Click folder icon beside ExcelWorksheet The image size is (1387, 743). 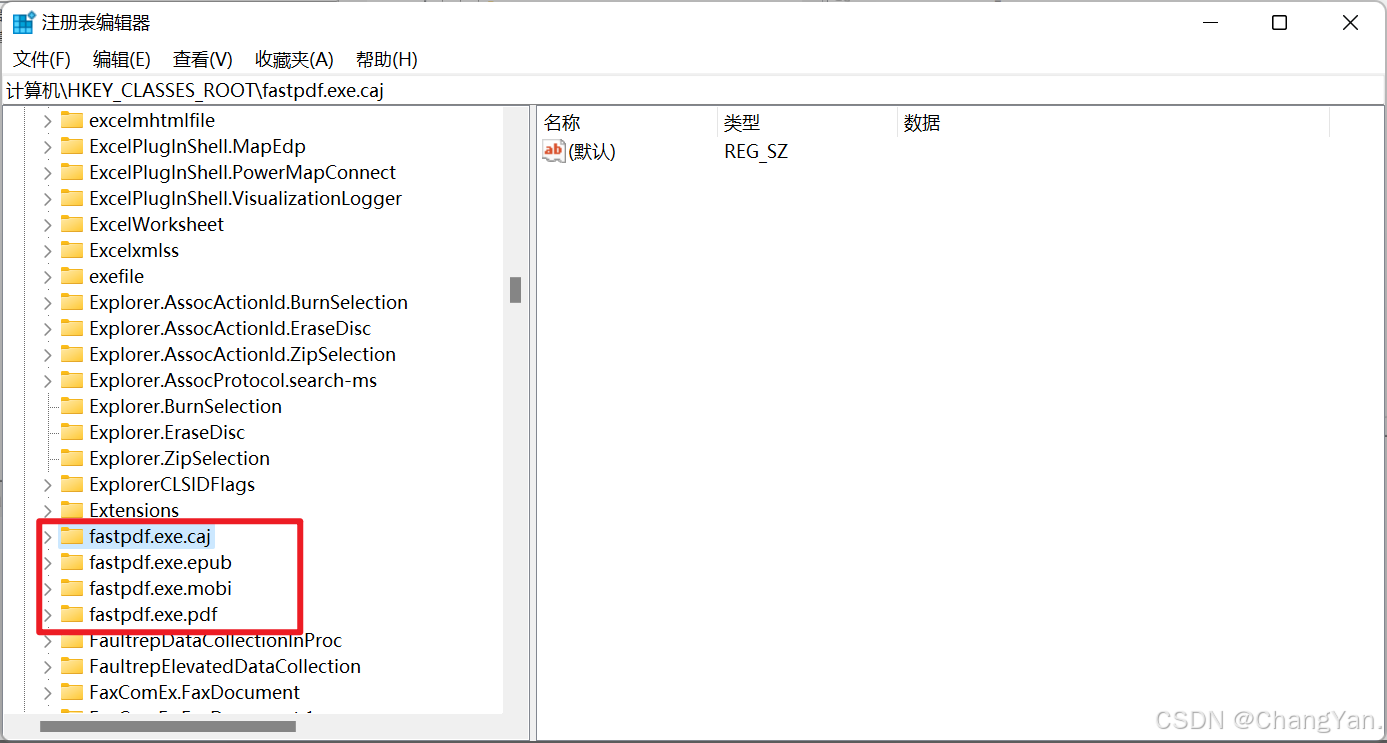pos(72,224)
